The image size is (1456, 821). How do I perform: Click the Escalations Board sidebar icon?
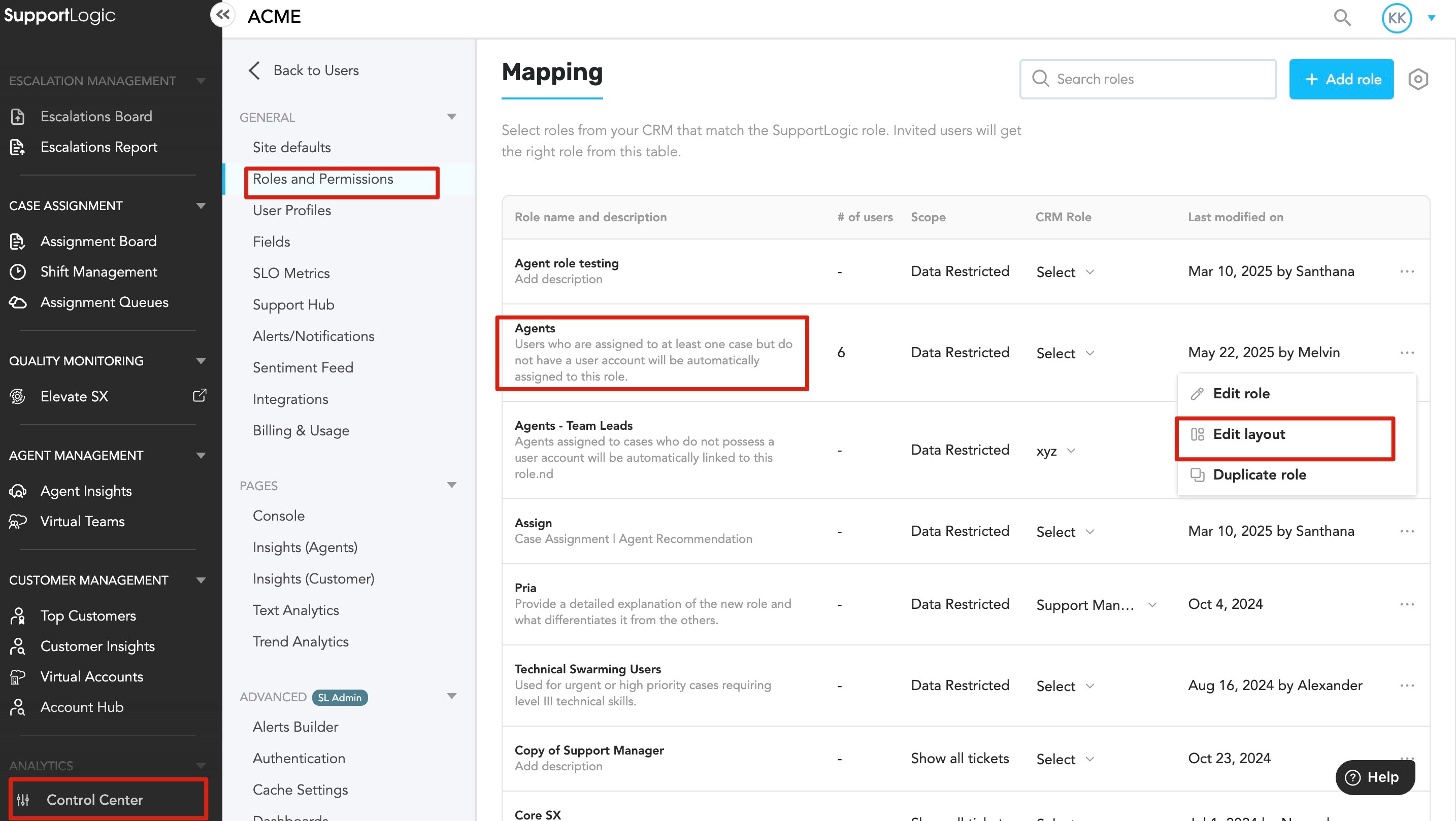pos(18,116)
